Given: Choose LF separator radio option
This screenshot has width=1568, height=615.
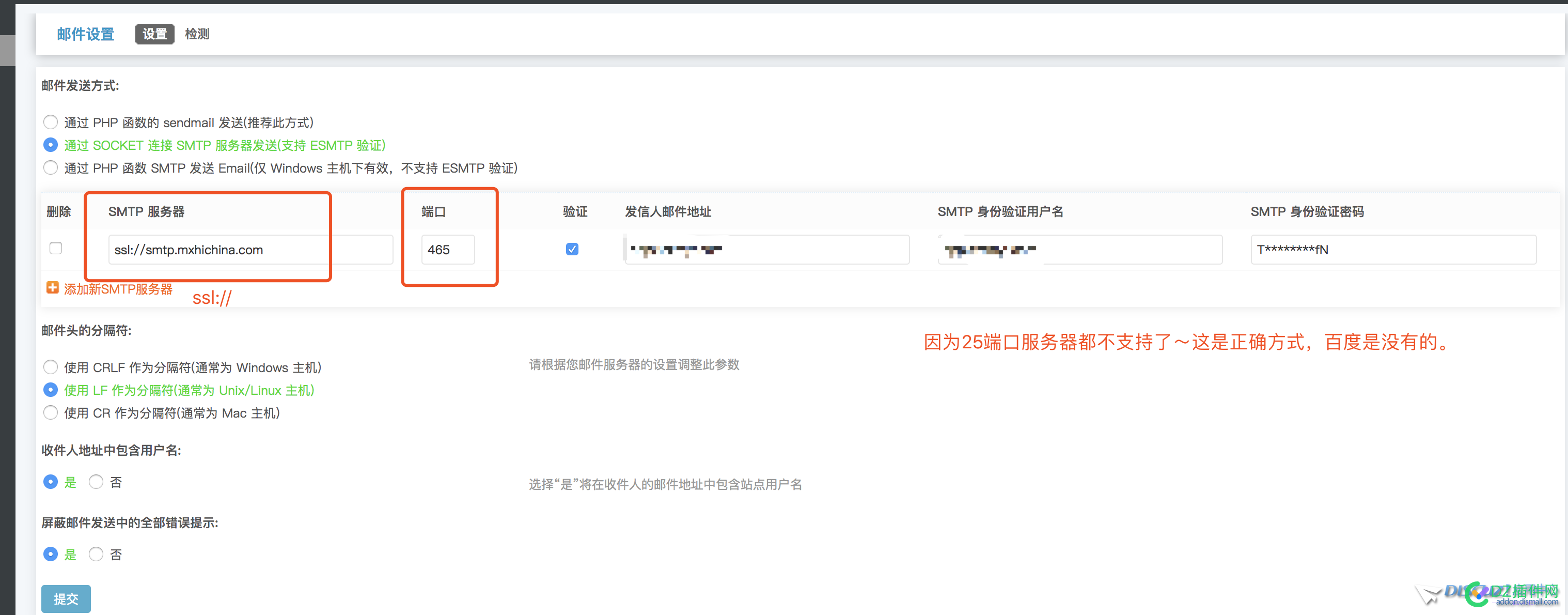Looking at the screenshot, I should coord(51,390).
